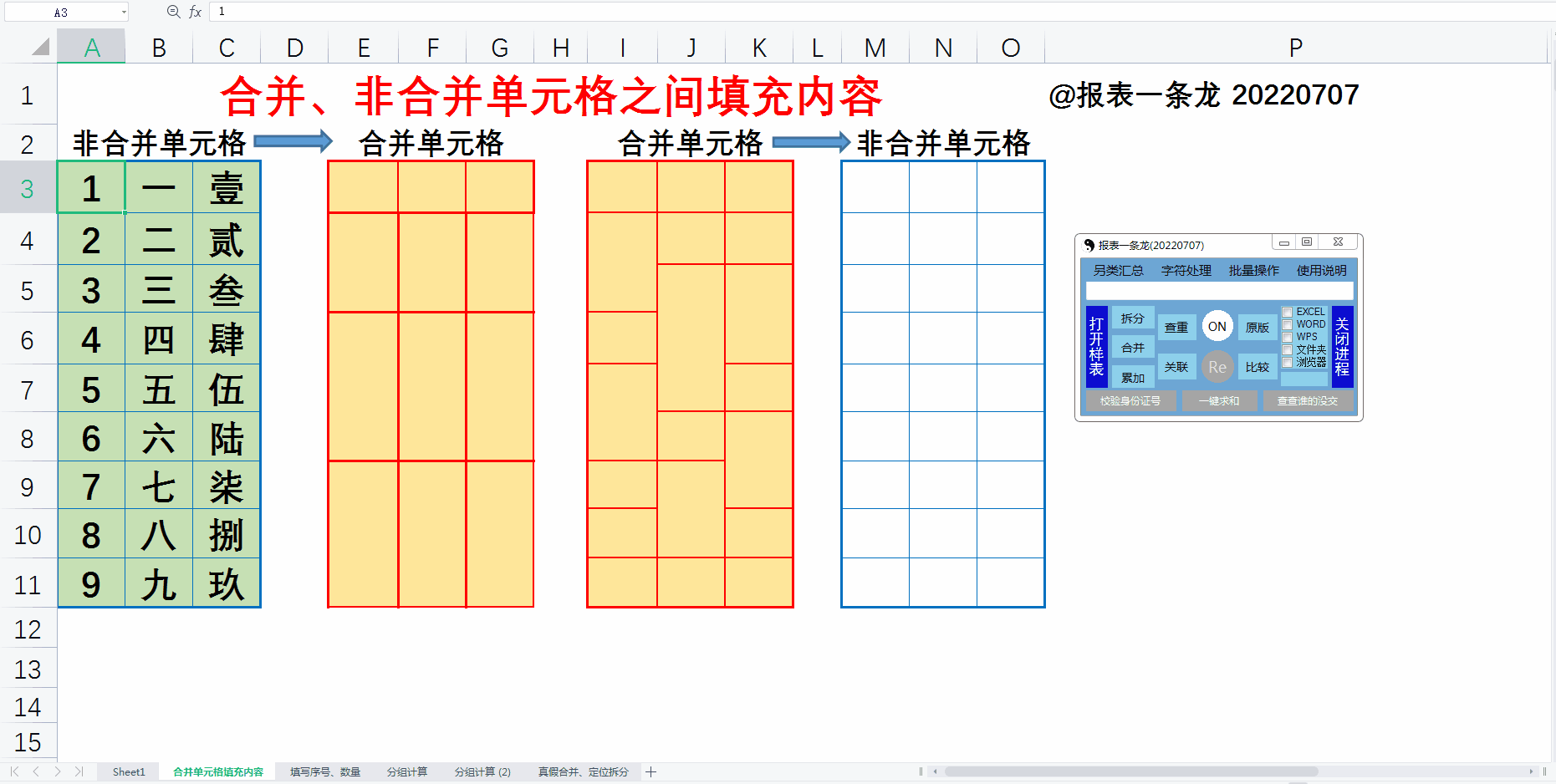This screenshot has height=784, width=1556.
Task: Open the 批量操作 menu
Action: tap(1253, 271)
